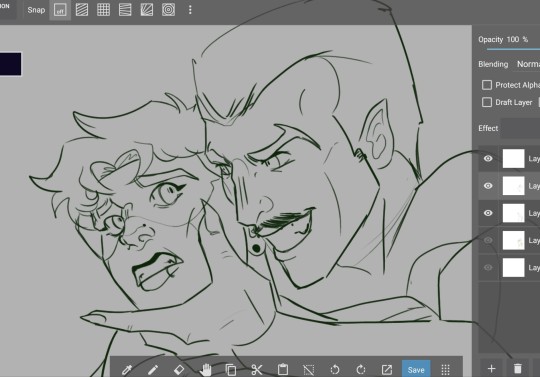Undo the last stroke
Screen dimensions: 540x377
point(335,370)
